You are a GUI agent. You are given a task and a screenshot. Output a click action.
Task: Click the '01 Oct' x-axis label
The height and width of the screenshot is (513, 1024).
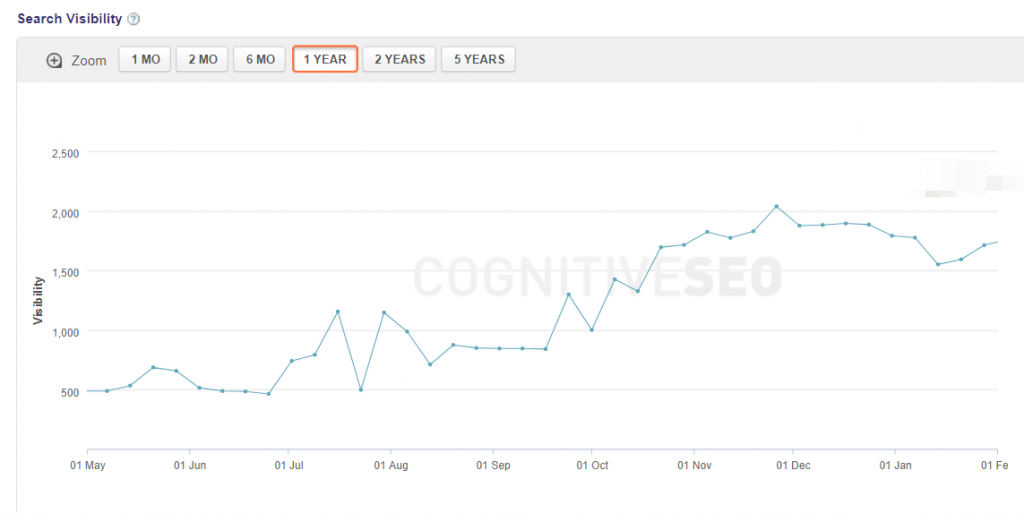(x=592, y=465)
